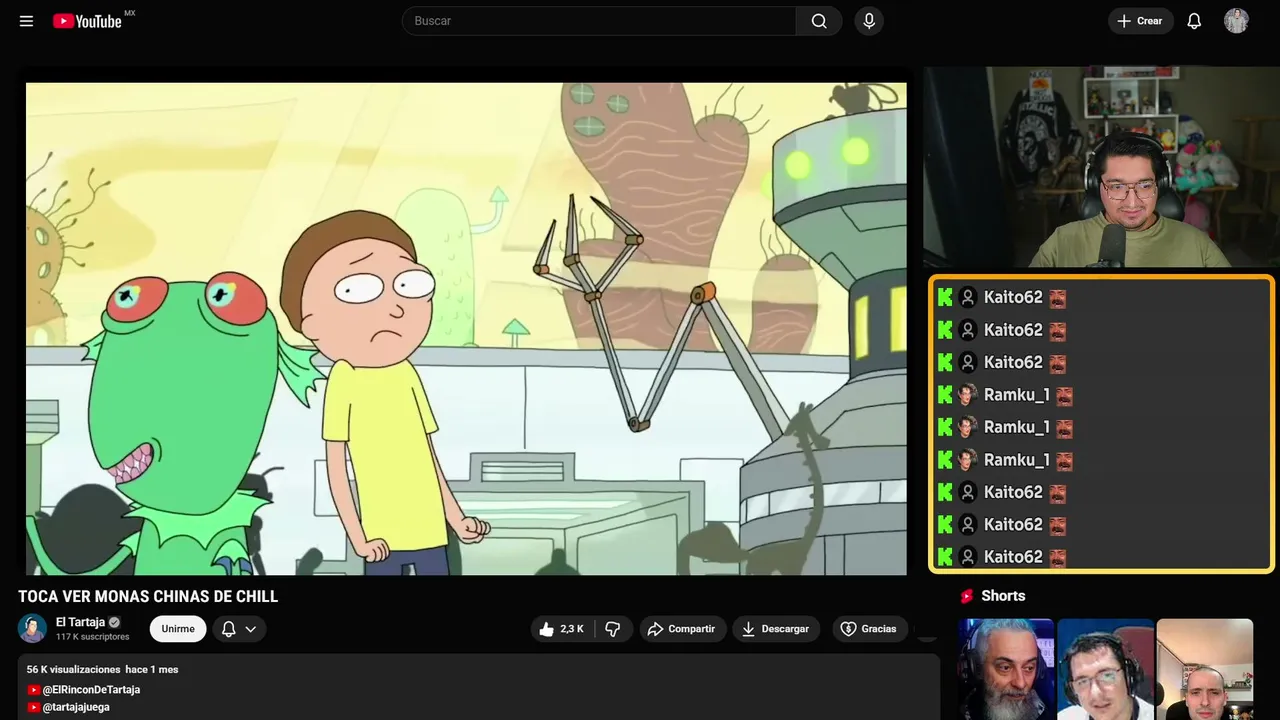The height and width of the screenshot is (720, 1280).
Task: Open the notifications bell in top bar
Action: click(x=1194, y=21)
